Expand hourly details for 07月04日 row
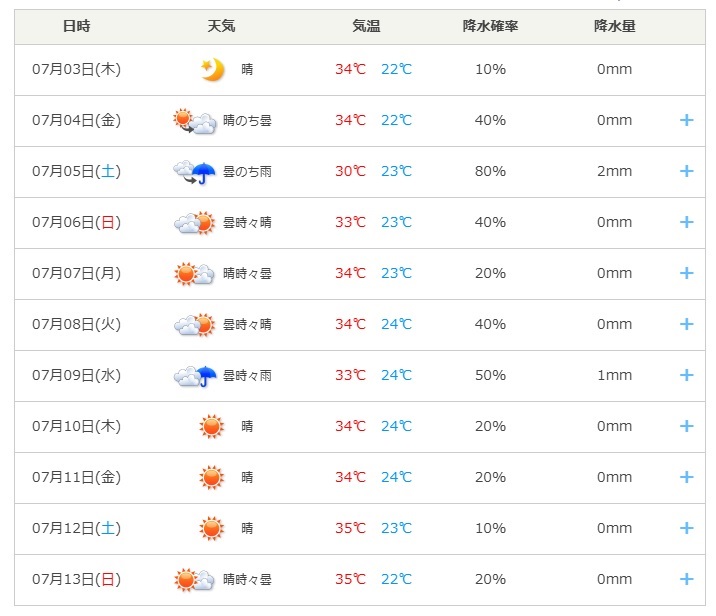Image resolution: width=716 pixels, height=616 pixels. pos(686,120)
